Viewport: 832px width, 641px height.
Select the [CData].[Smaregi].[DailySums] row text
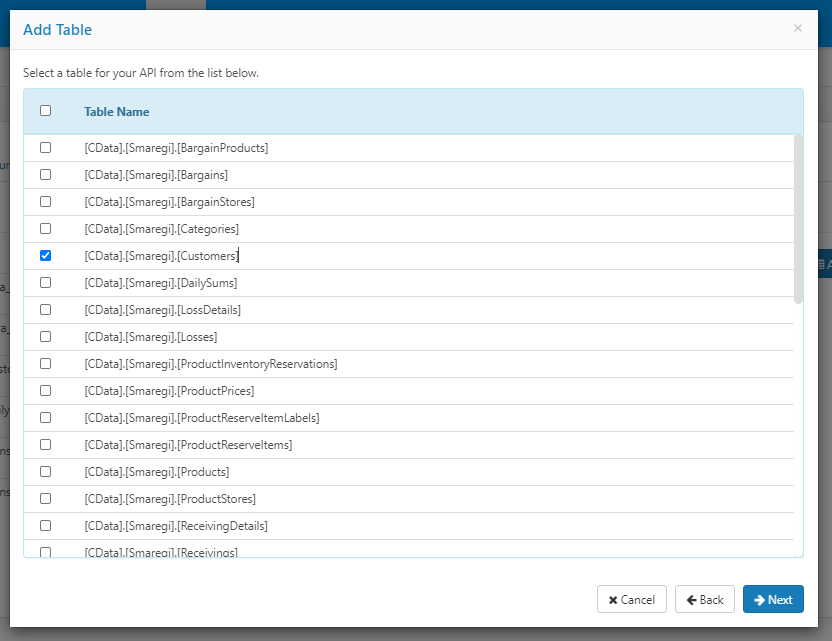coord(161,283)
